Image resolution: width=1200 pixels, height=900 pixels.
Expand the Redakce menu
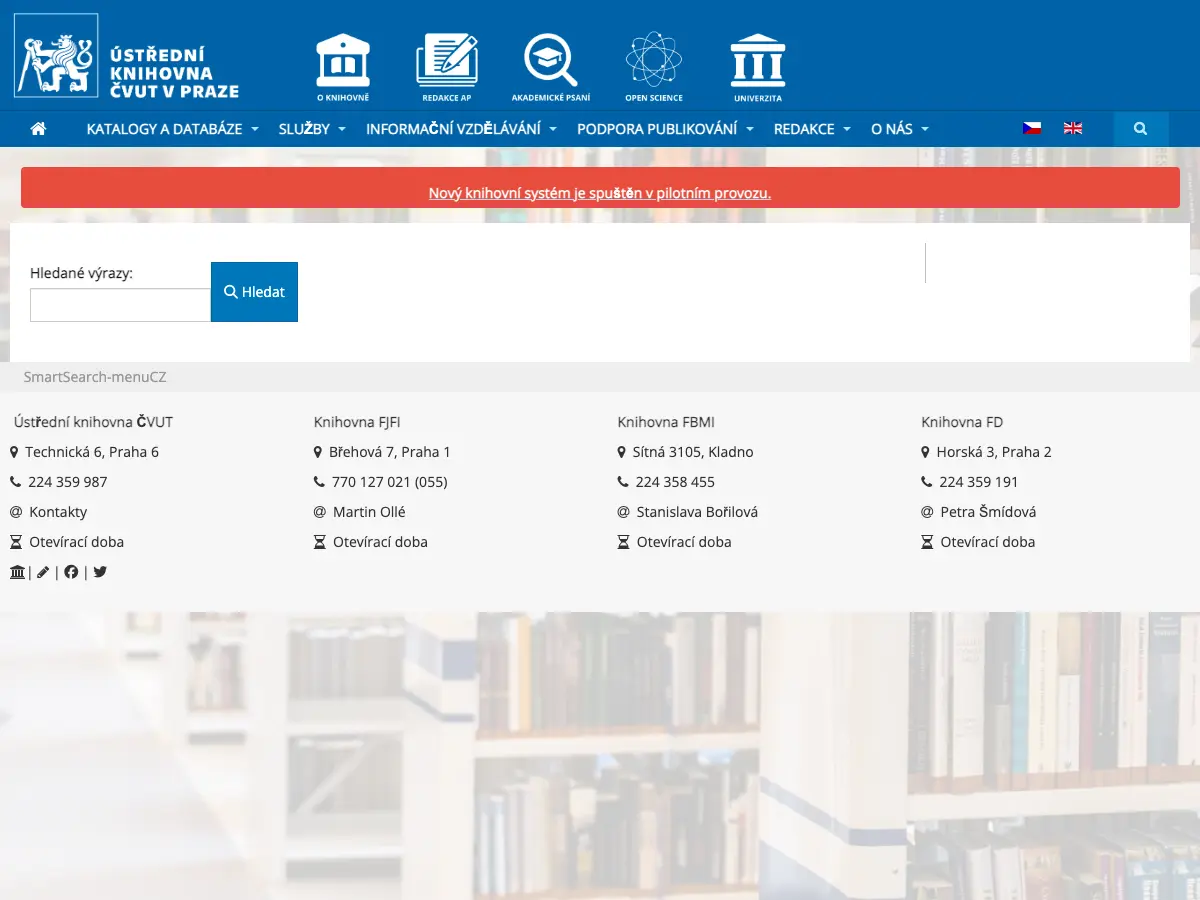tap(813, 129)
